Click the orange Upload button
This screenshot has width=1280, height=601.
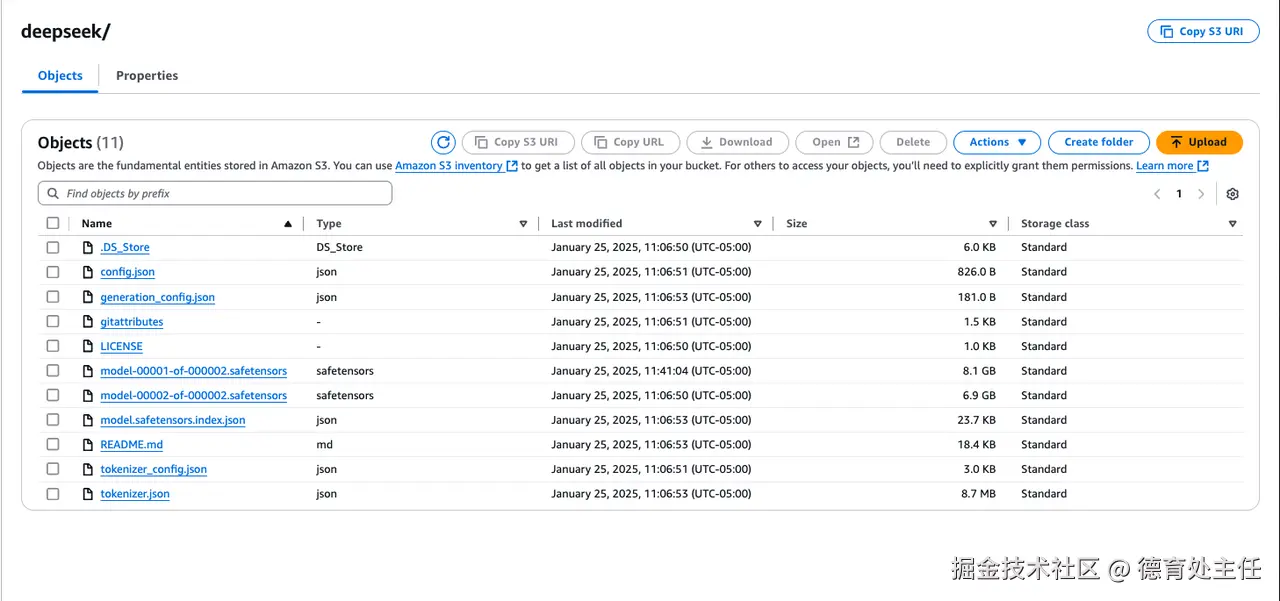(1199, 142)
